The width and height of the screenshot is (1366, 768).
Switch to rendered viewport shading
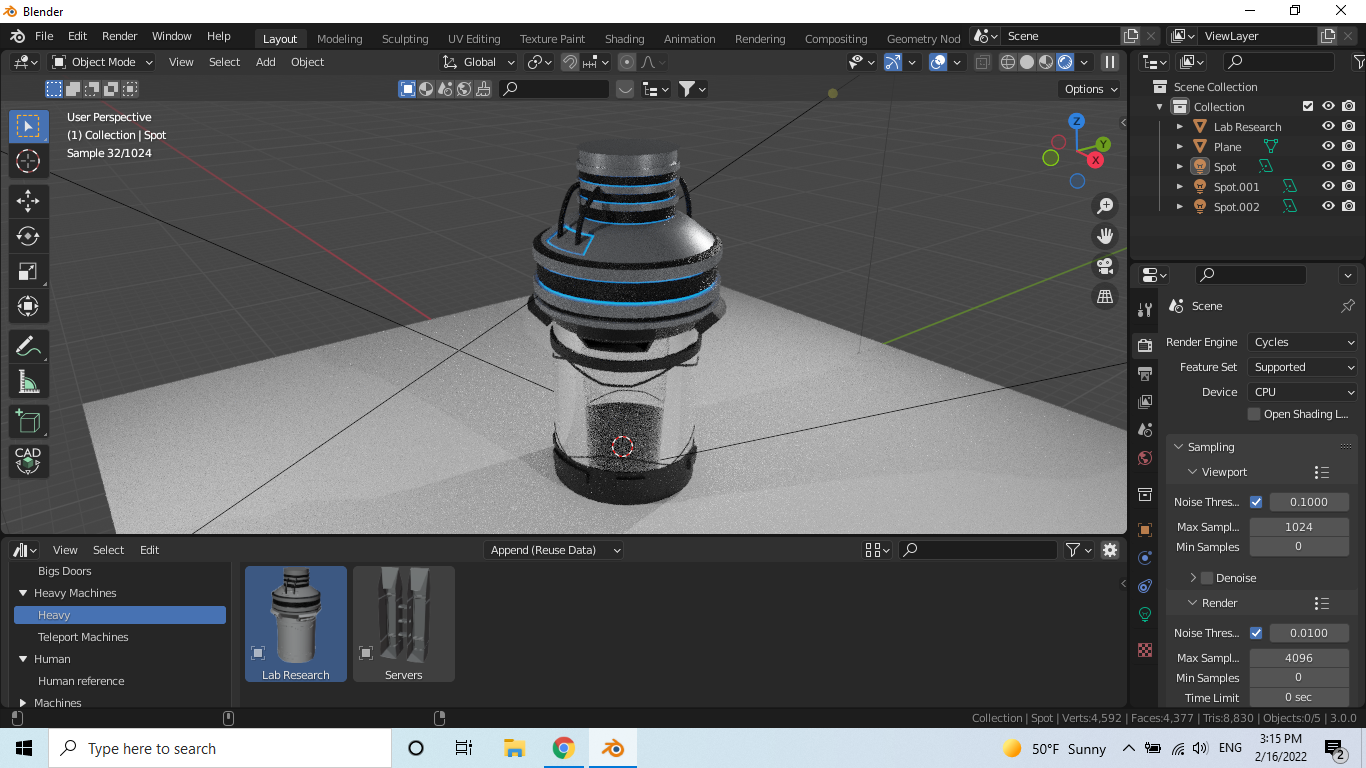point(1065,62)
